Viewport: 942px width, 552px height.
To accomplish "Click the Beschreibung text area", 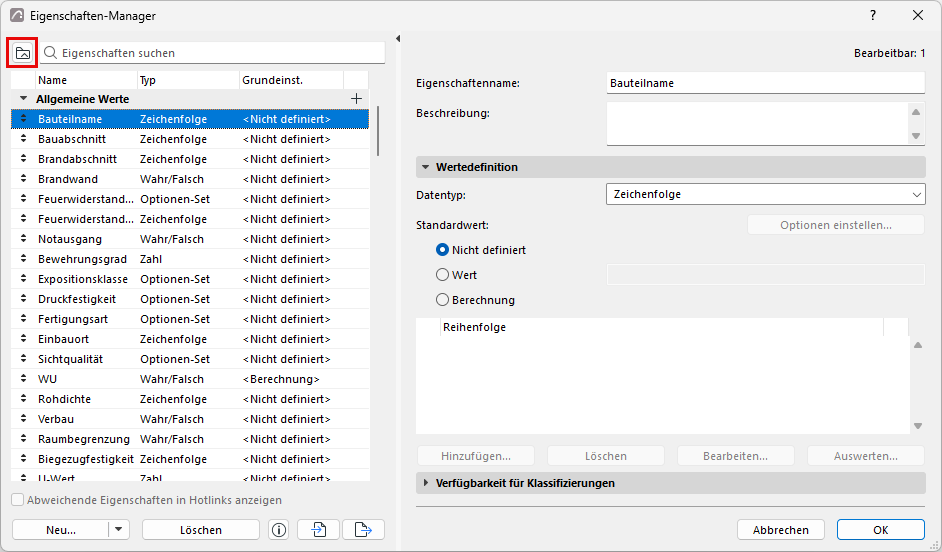I will click(757, 123).
